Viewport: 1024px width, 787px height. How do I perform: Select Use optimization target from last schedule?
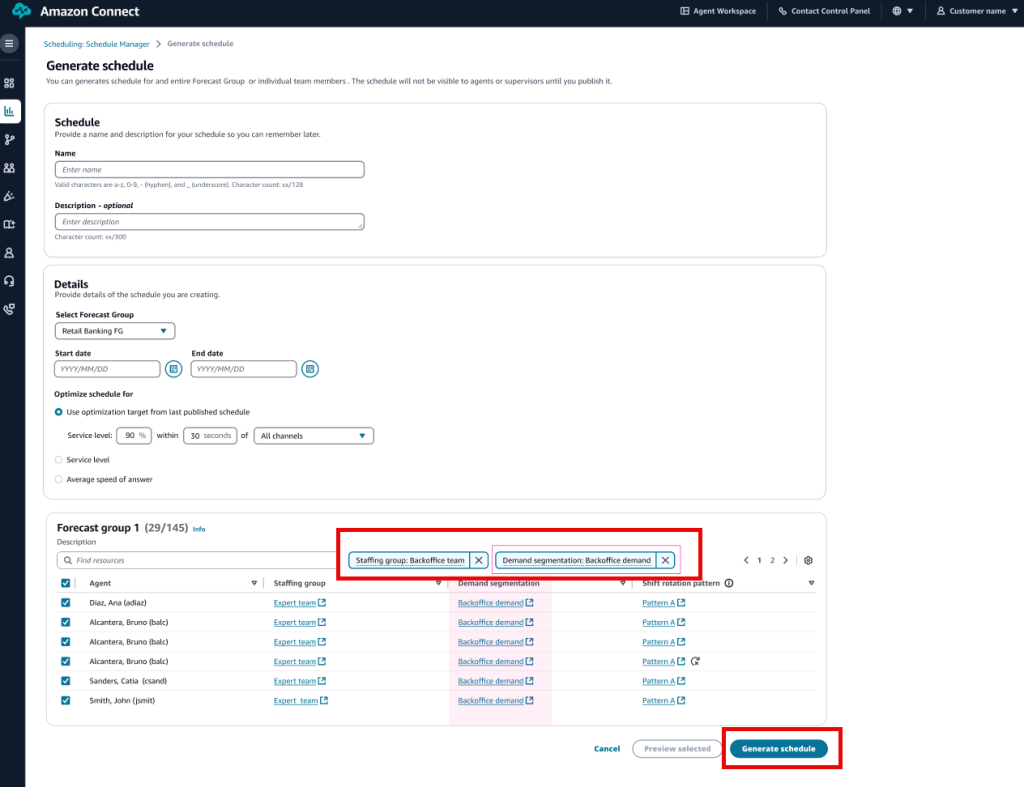click(x=59, y=412)
